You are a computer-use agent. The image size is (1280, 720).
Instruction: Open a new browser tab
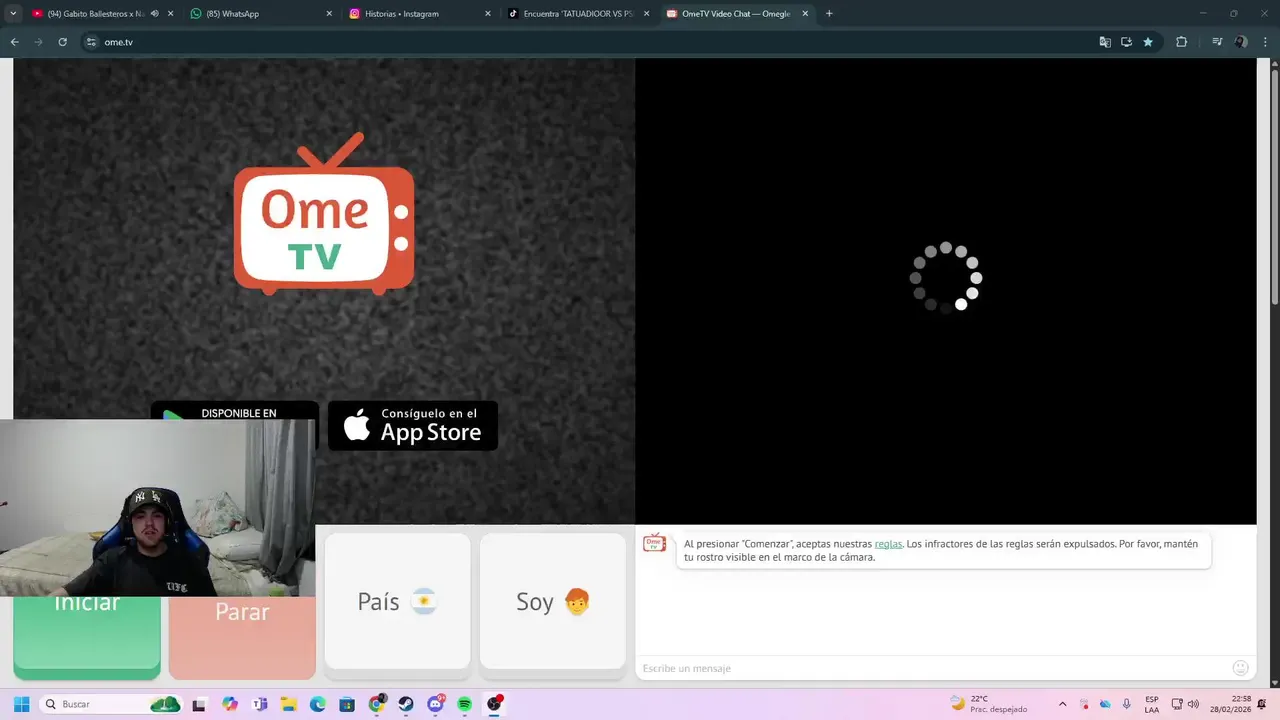(829, 13)
